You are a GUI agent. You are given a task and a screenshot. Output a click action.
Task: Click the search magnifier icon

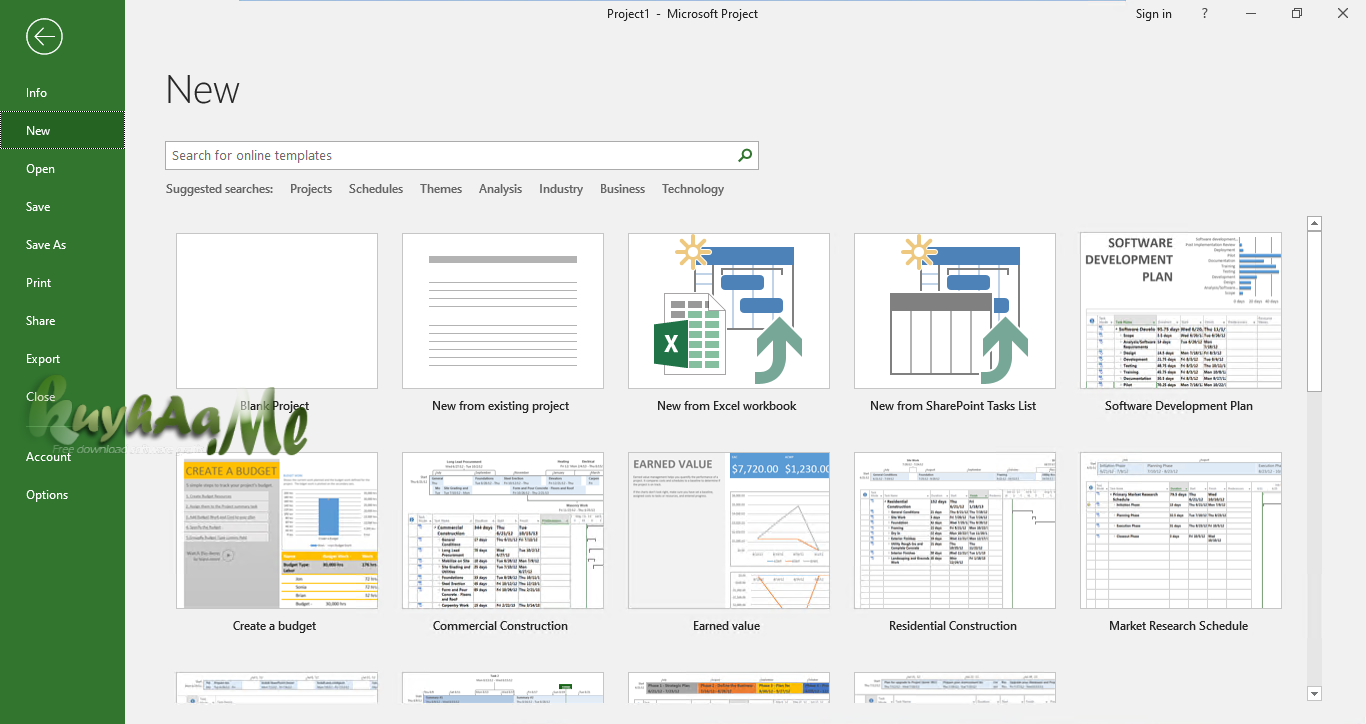(744, 155)
